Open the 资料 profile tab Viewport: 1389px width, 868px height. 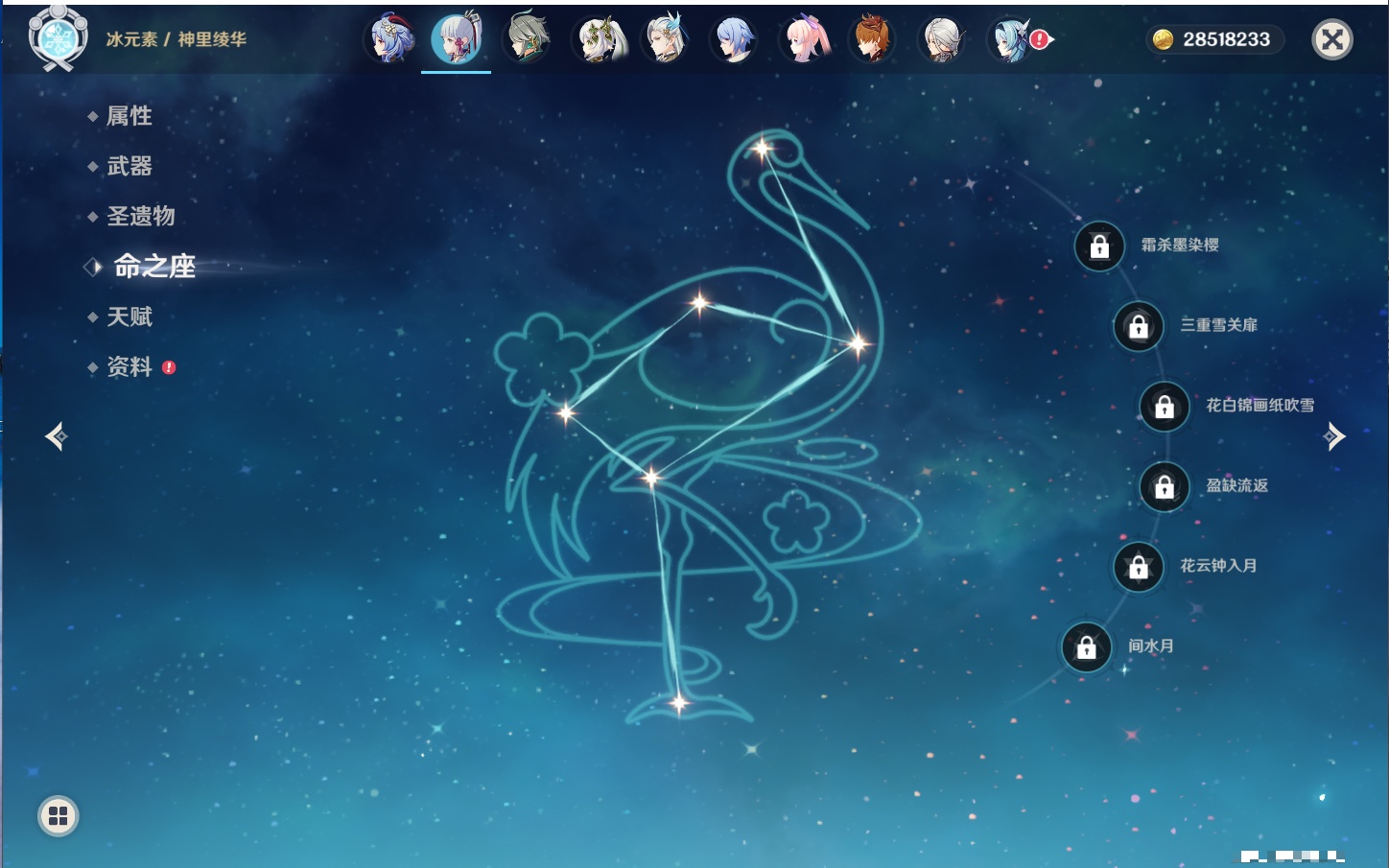[129, 366]
